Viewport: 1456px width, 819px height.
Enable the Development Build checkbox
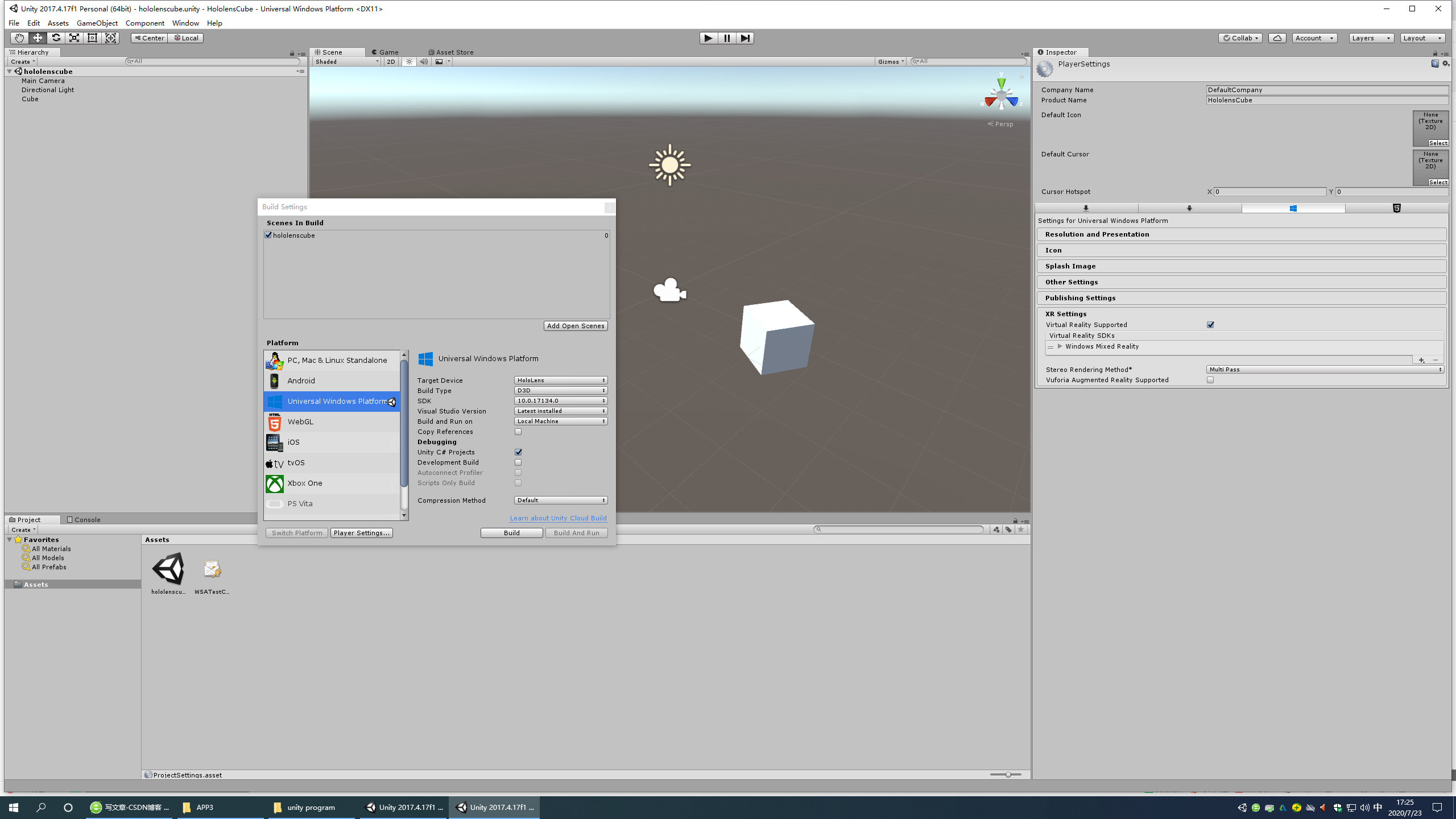tap(518, 462)
